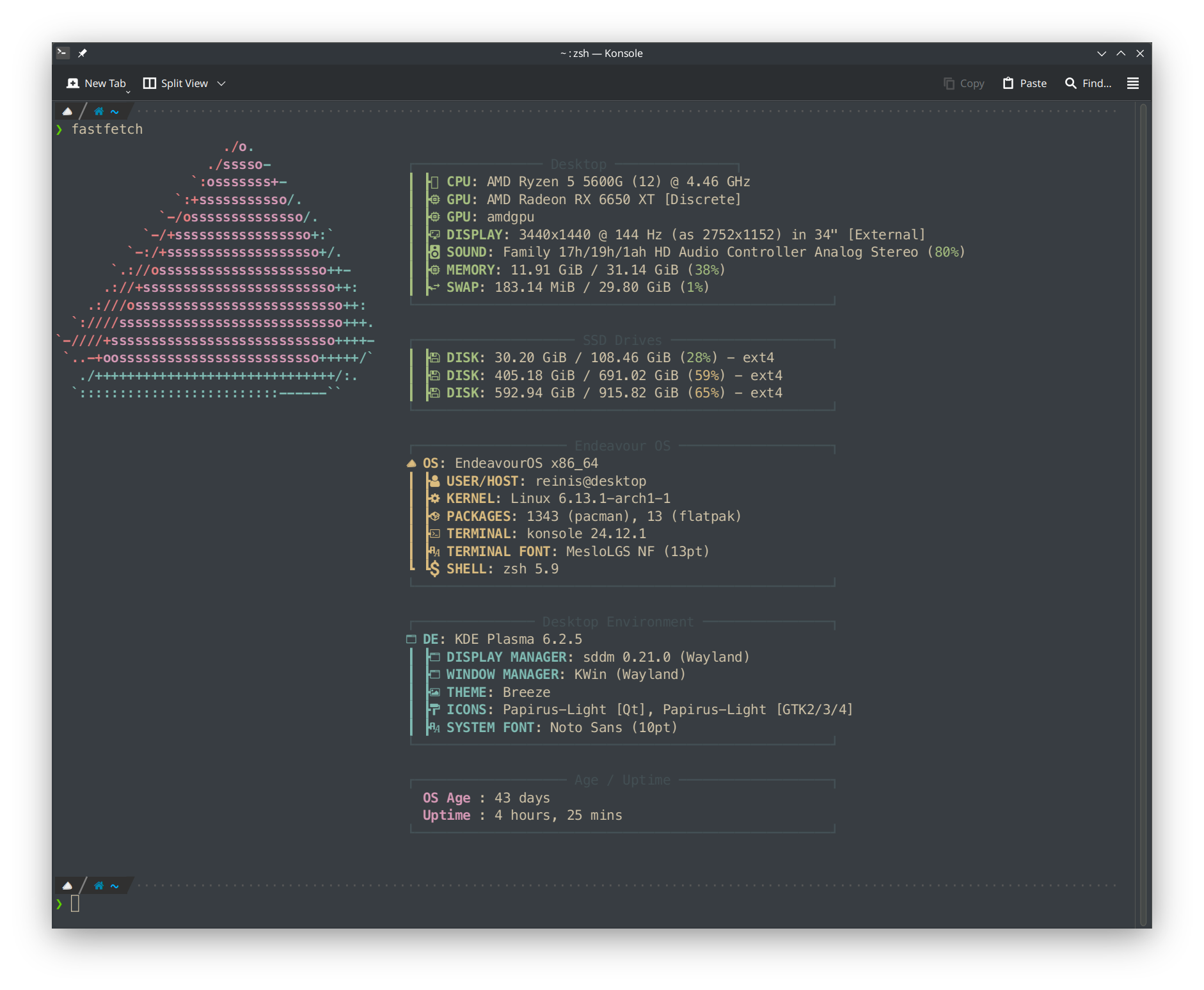This screenshot has width=1204, height=990.
Task: Click the fastfetch command text
Action: coord(107,129)
